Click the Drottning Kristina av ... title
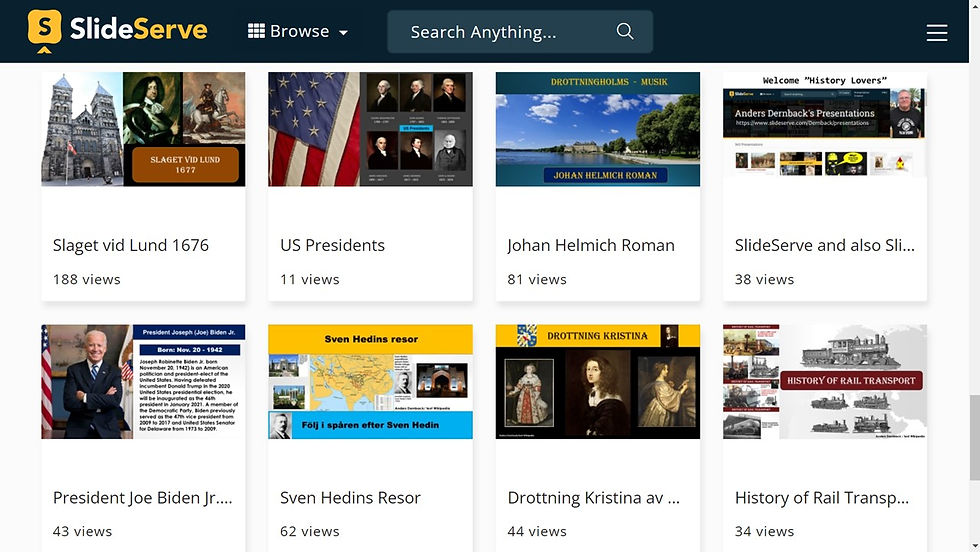Viewport: 980px width, 552px height. pos(593,498)
